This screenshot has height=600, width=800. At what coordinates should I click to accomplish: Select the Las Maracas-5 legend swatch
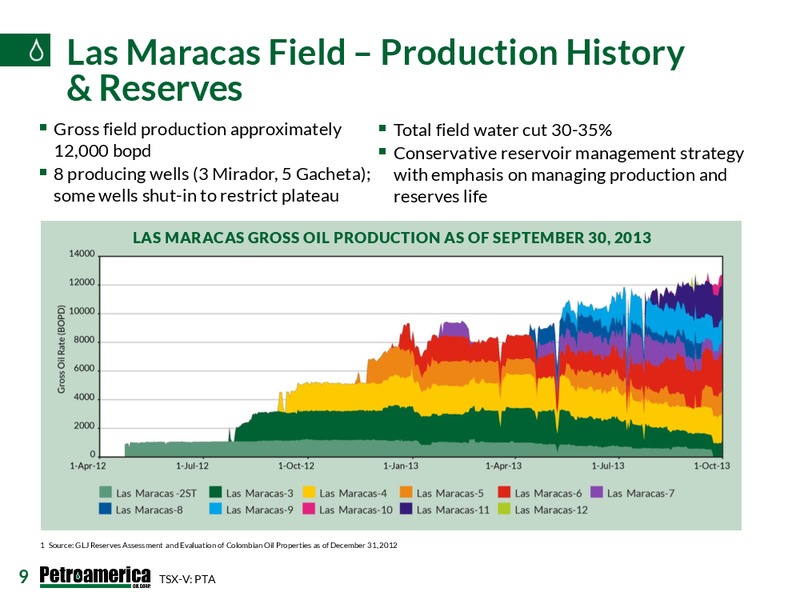pos(406,492)
